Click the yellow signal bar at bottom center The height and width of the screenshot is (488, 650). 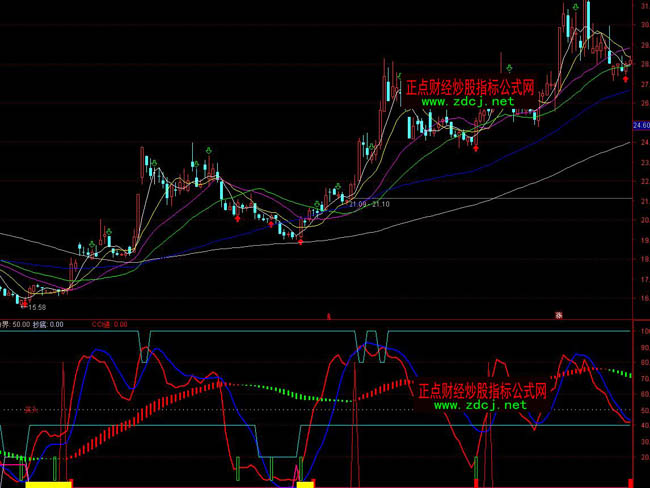point(305,484)
